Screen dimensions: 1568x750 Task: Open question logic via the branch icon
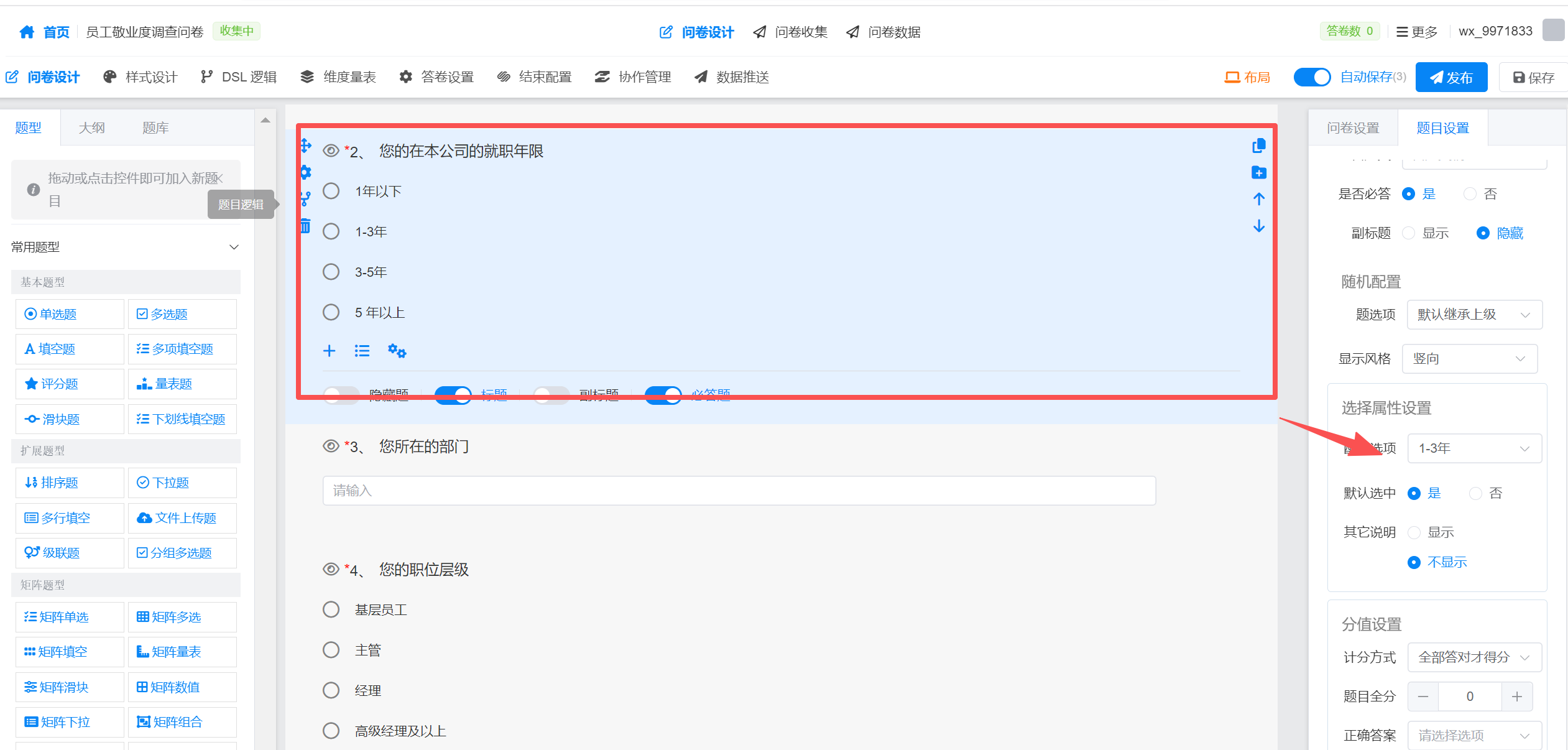305,199
